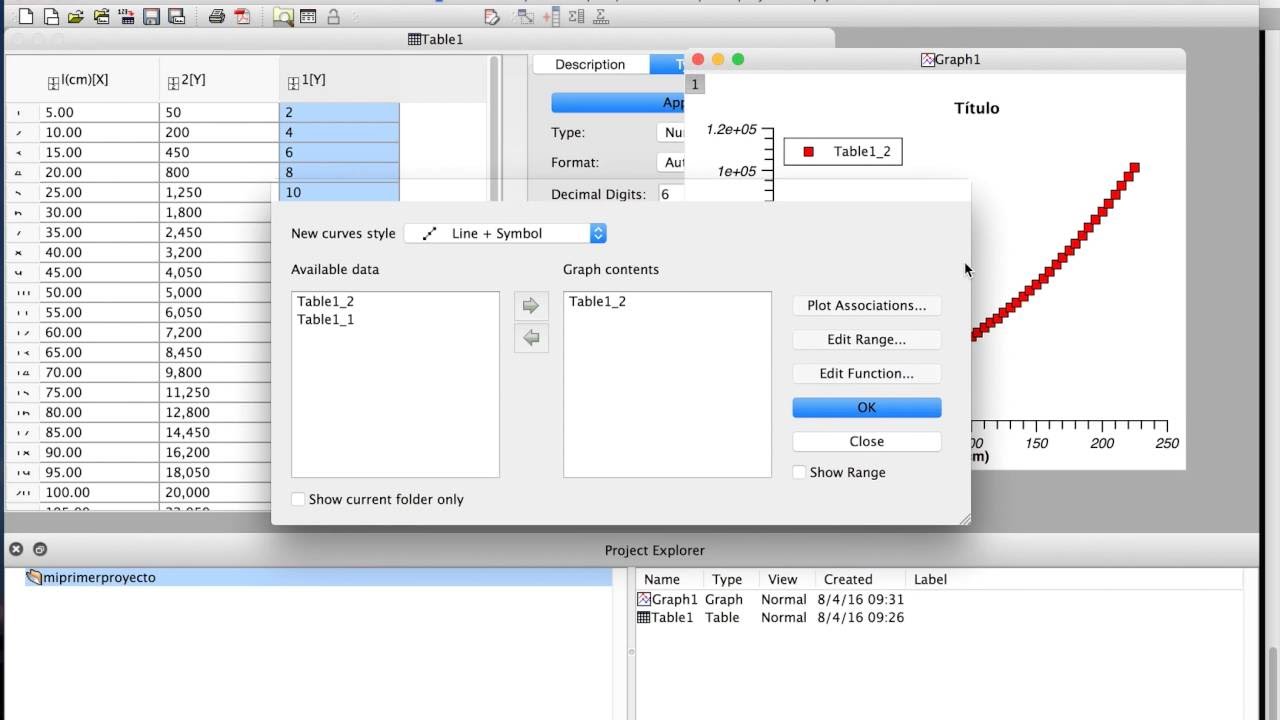Select layer 1 button in Graph1 window
Viewport: 1280px width, 720px height.
click(x=695, y=85)
